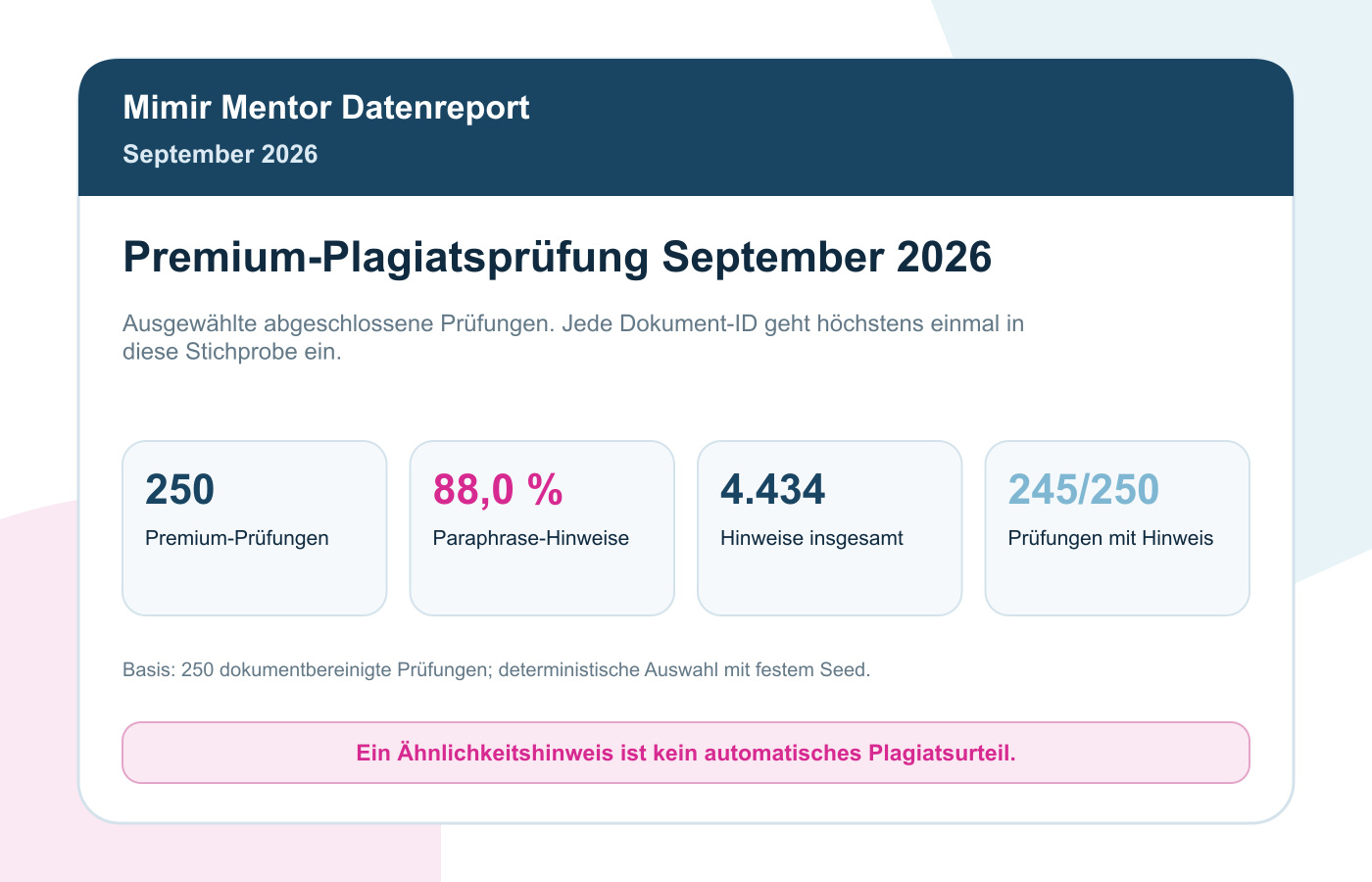Click the '245/250' ratio value
This screenshot has width=1372, height=882.
point(1083,489)
